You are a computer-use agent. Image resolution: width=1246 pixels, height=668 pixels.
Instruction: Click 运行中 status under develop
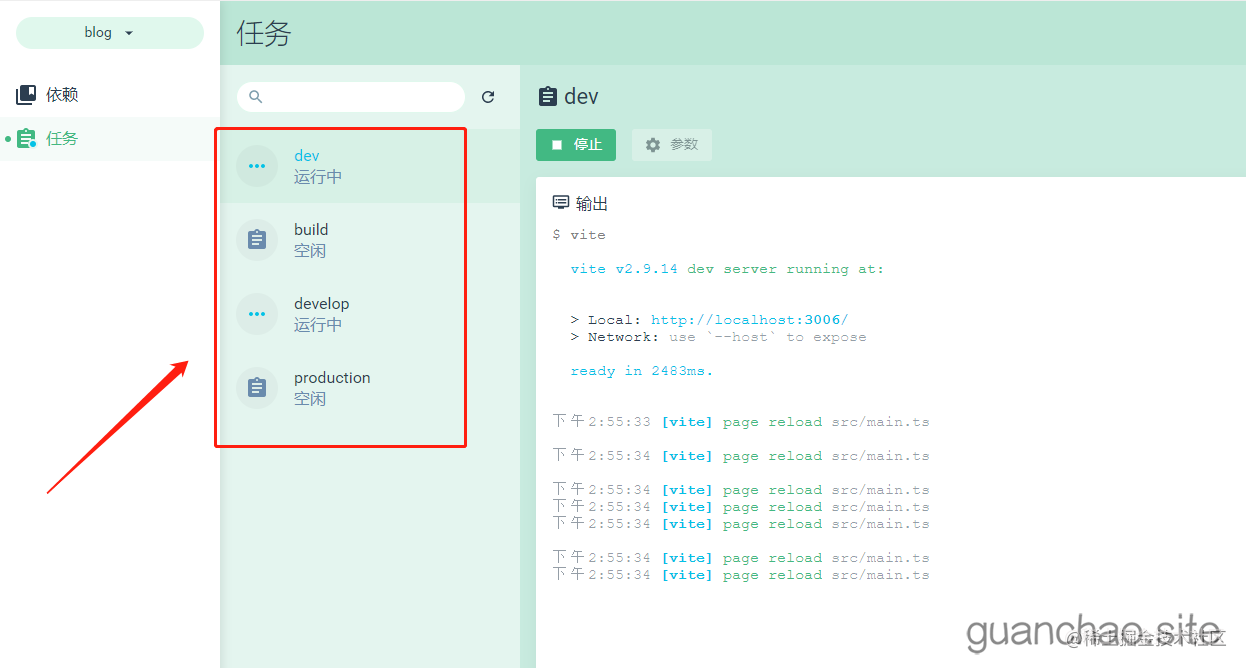coord(318,325)
